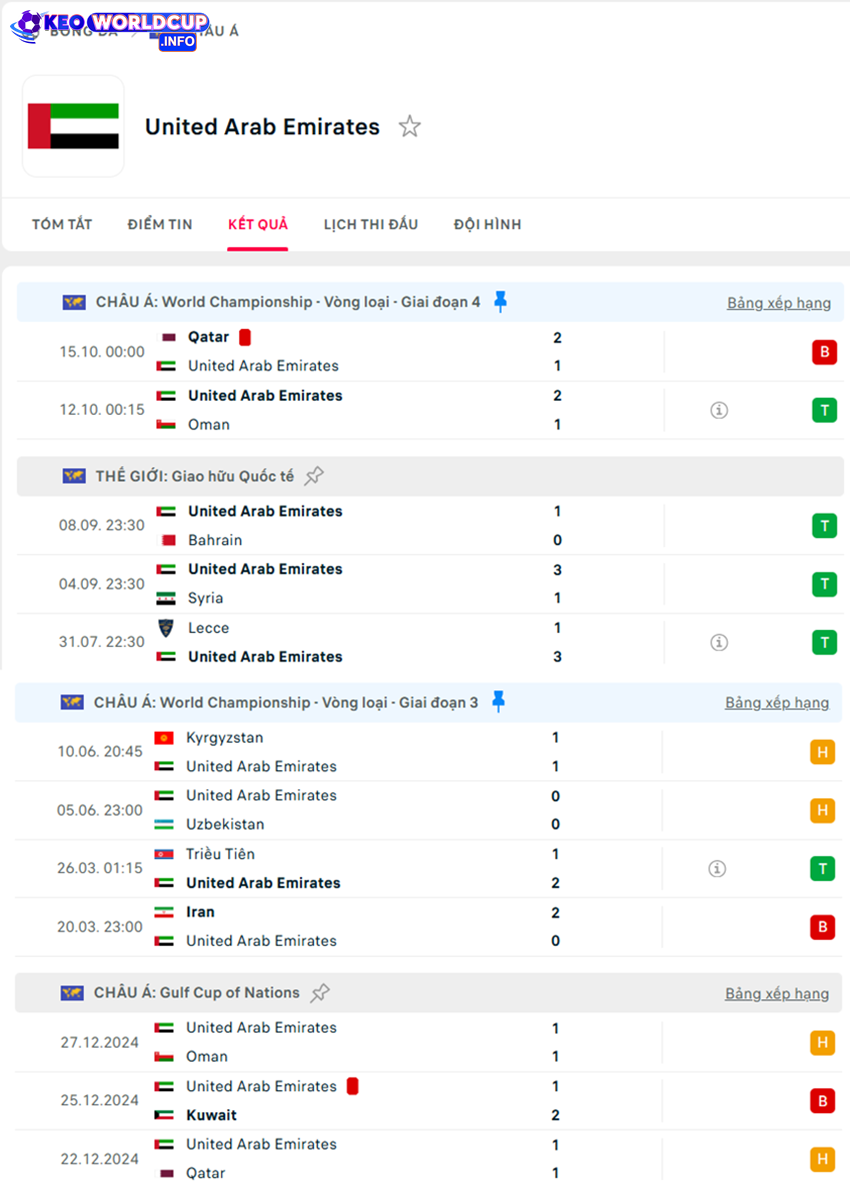Click the H result badge for 27.12.2024 Oman match
The height and width of the screenshot is (1186, 850).
pyautogui.click(x=822, y=1042)
